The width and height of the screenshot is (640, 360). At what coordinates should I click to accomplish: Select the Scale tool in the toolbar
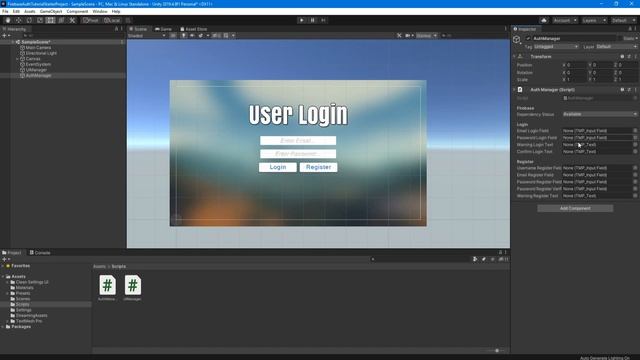pyautogui.click(x=40, y=20)
